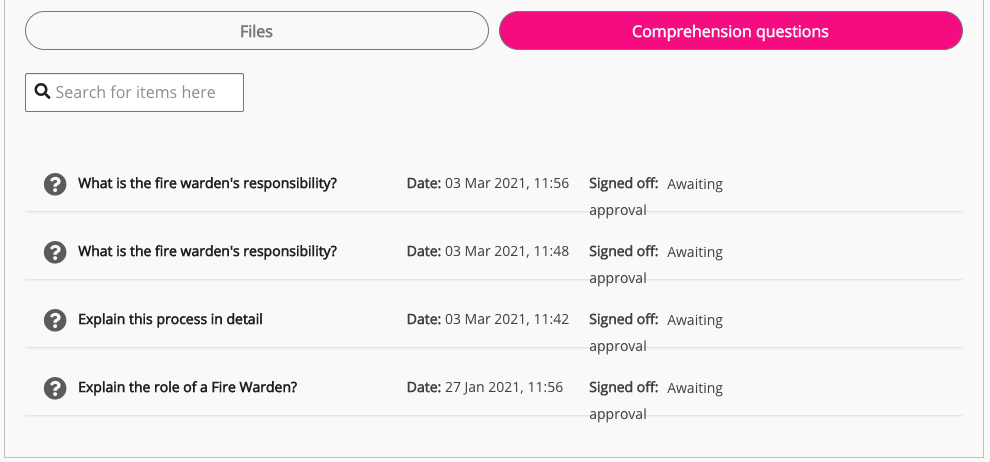The image size is (990, 462).
Task: Click question icon beside 'Explain this process in detail'
Action: pos(55,320)
